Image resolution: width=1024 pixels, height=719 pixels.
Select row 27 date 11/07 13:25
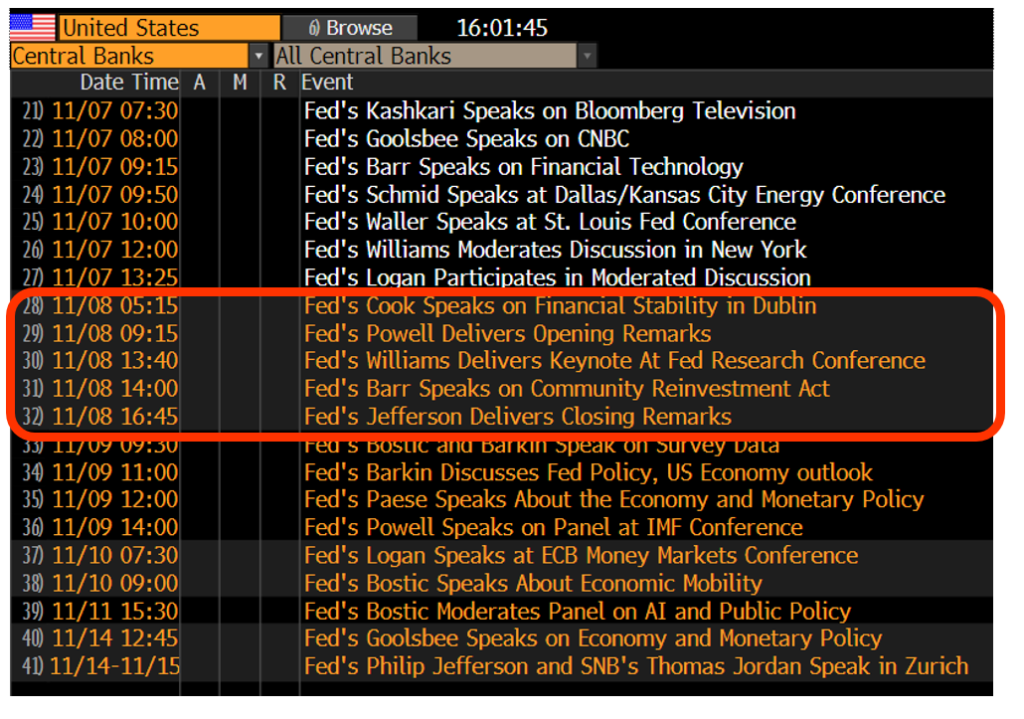pyautogui.click(x=115, y=278)
